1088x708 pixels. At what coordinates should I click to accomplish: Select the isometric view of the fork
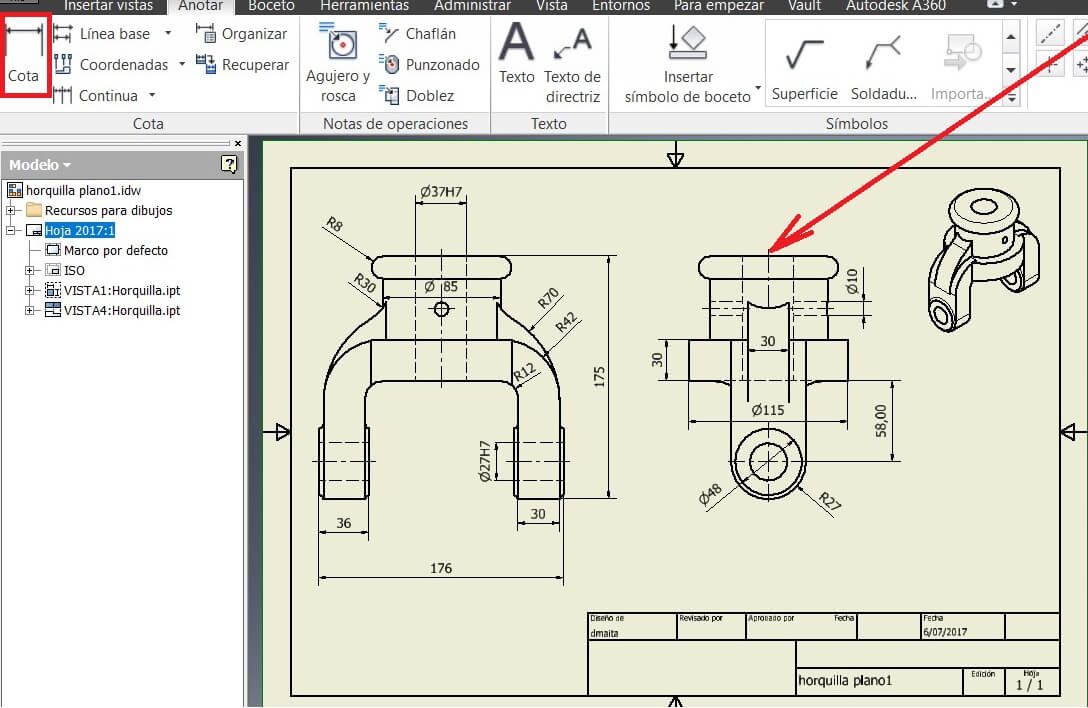(x=983, y=260)
